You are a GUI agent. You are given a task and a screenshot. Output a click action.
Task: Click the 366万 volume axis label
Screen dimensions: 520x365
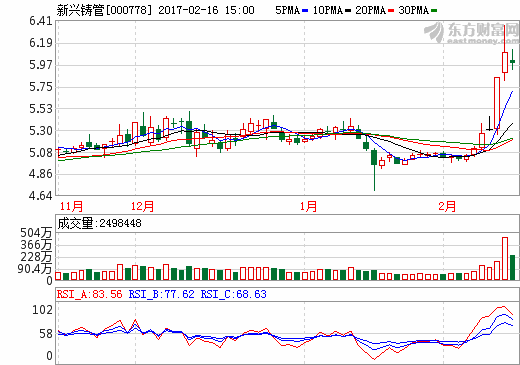(x=36, y=245)
